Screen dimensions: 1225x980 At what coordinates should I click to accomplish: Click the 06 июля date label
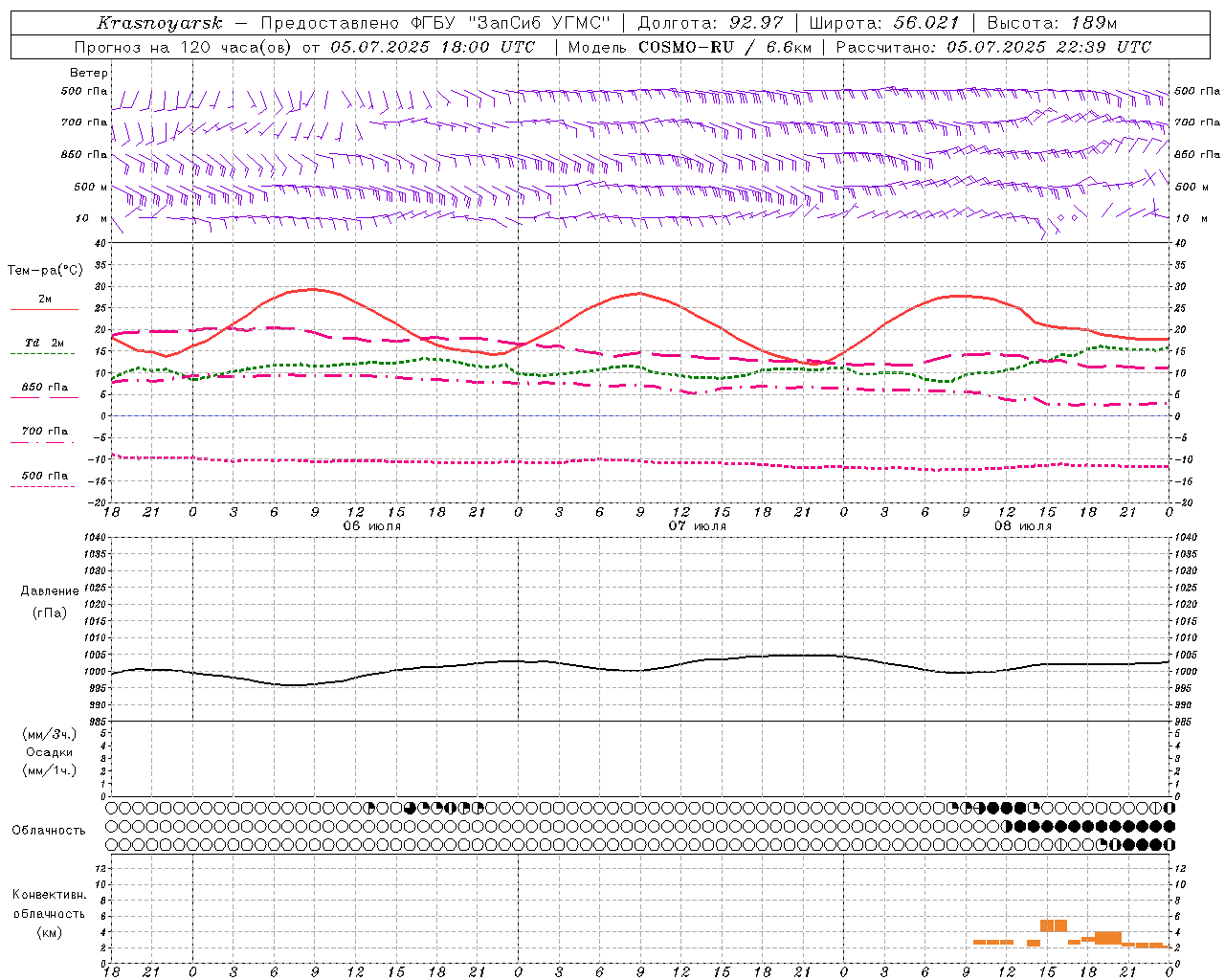coord(372,526)
